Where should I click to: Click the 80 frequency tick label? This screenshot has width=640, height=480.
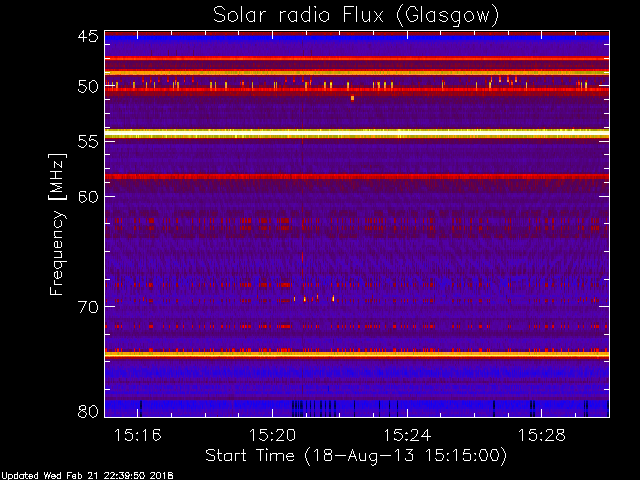tap(88, 411)
